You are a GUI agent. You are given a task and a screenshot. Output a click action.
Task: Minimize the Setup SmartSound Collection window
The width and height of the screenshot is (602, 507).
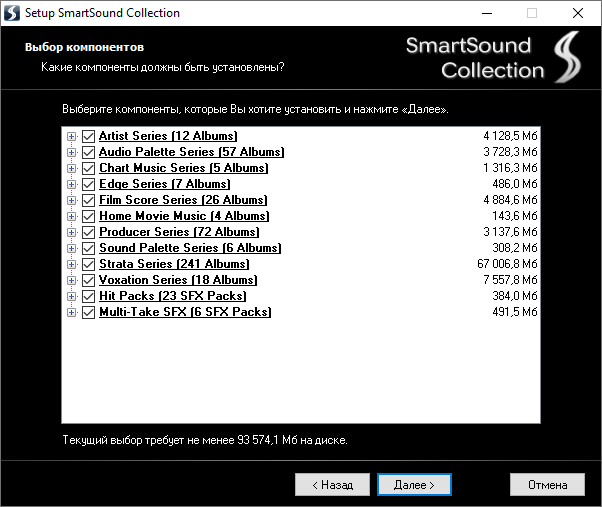click(x=487, y=13)
